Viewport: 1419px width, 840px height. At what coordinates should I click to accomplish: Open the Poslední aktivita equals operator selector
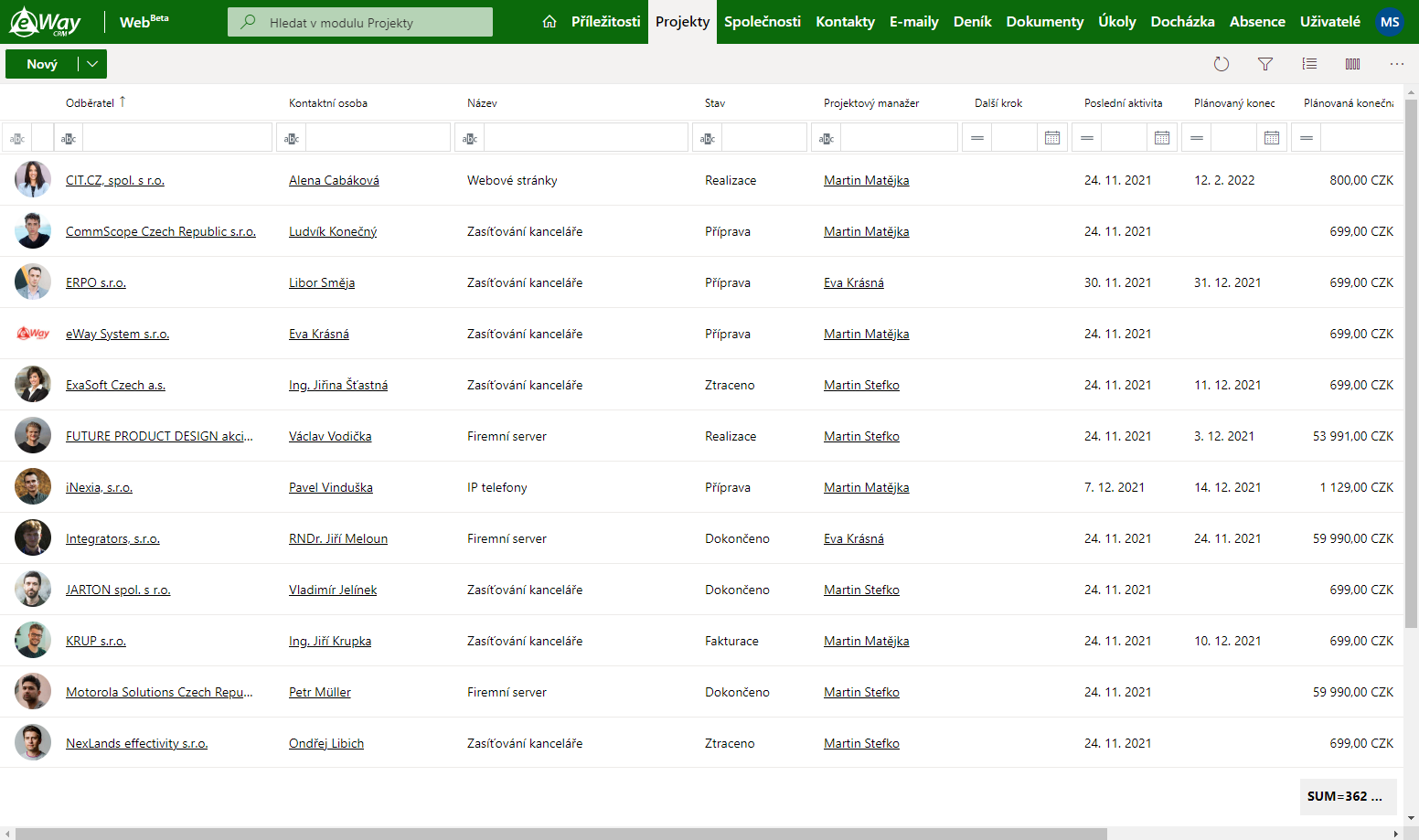click(1087, 138)
